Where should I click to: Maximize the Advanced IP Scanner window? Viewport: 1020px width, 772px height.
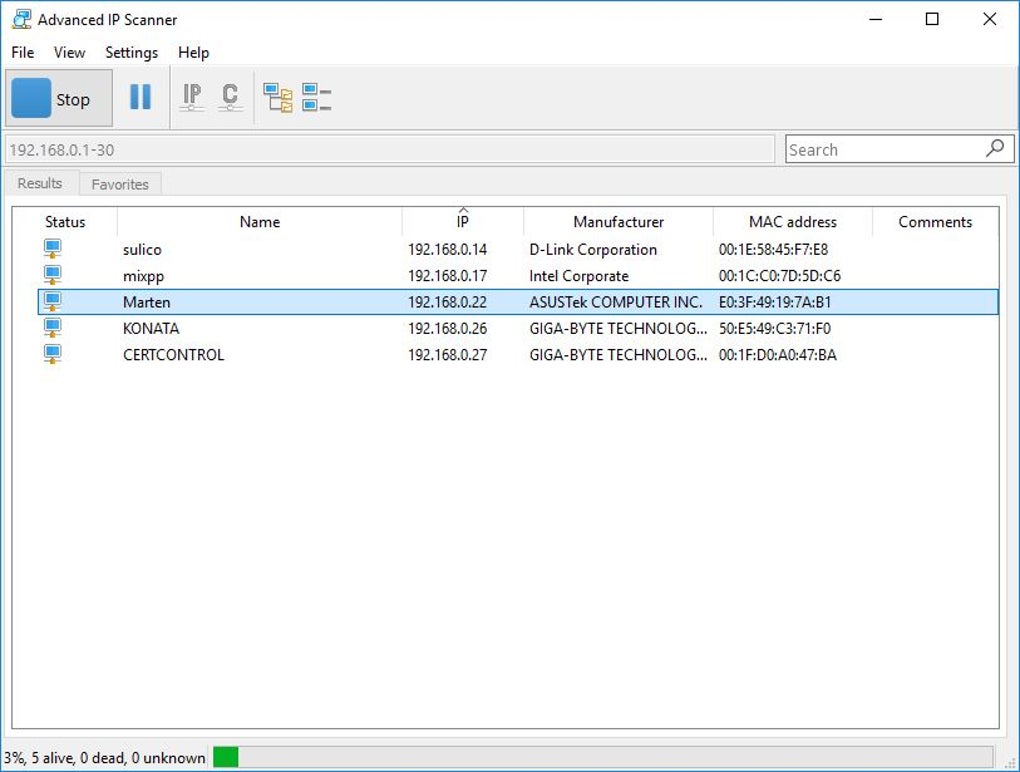[x=932, y=20]
